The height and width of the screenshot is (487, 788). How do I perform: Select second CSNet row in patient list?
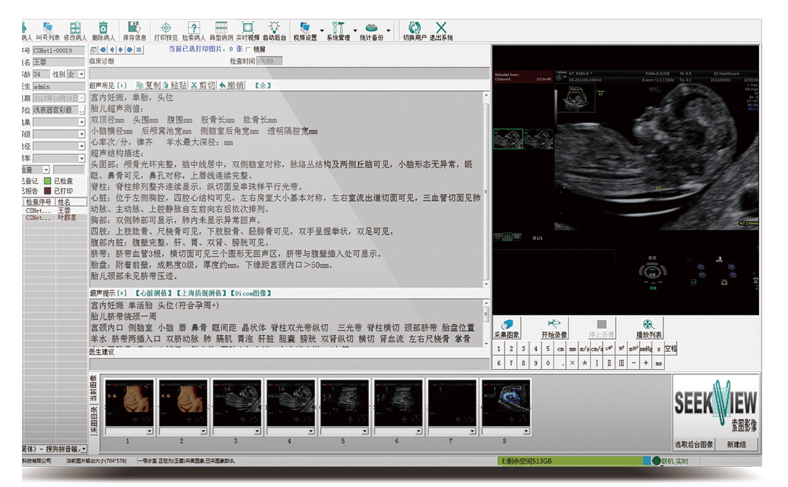[x=54, y=218]
